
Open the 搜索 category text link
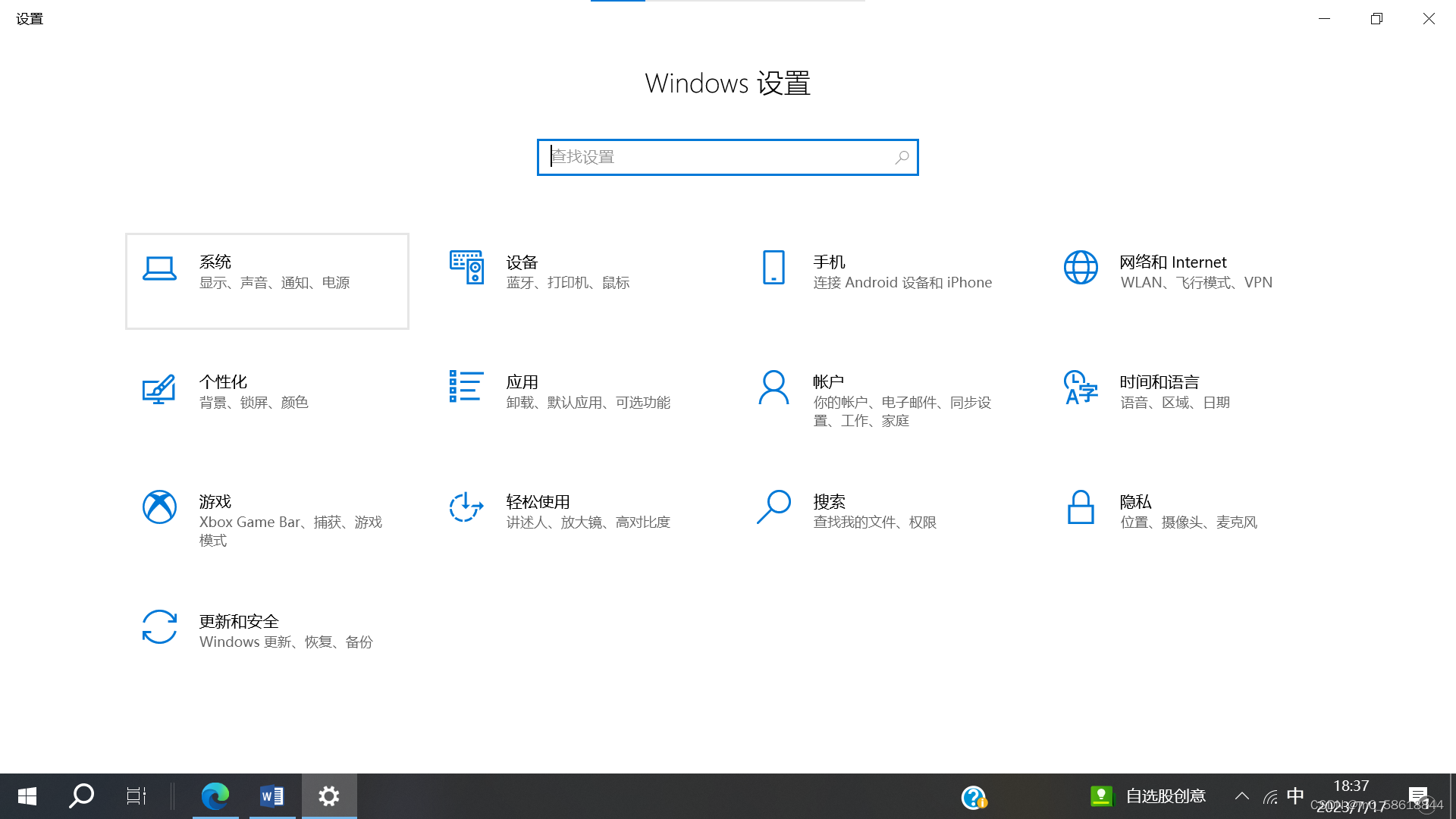(x=829, y=502)
